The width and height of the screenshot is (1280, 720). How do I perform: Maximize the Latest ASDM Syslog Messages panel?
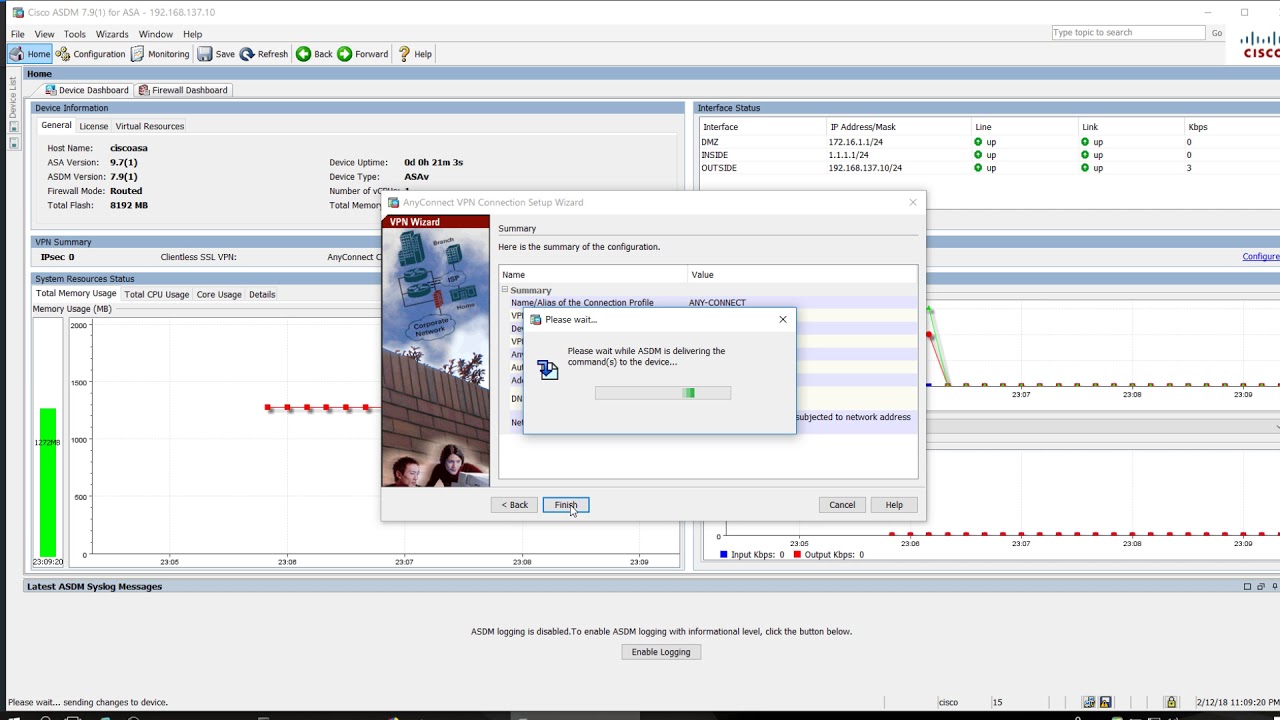coord(1247,587)
